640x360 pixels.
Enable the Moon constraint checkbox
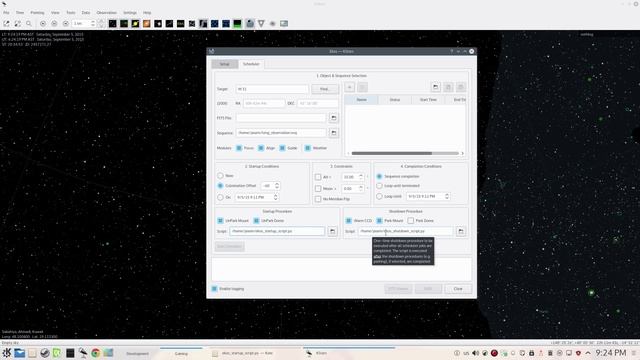[318, 189]
